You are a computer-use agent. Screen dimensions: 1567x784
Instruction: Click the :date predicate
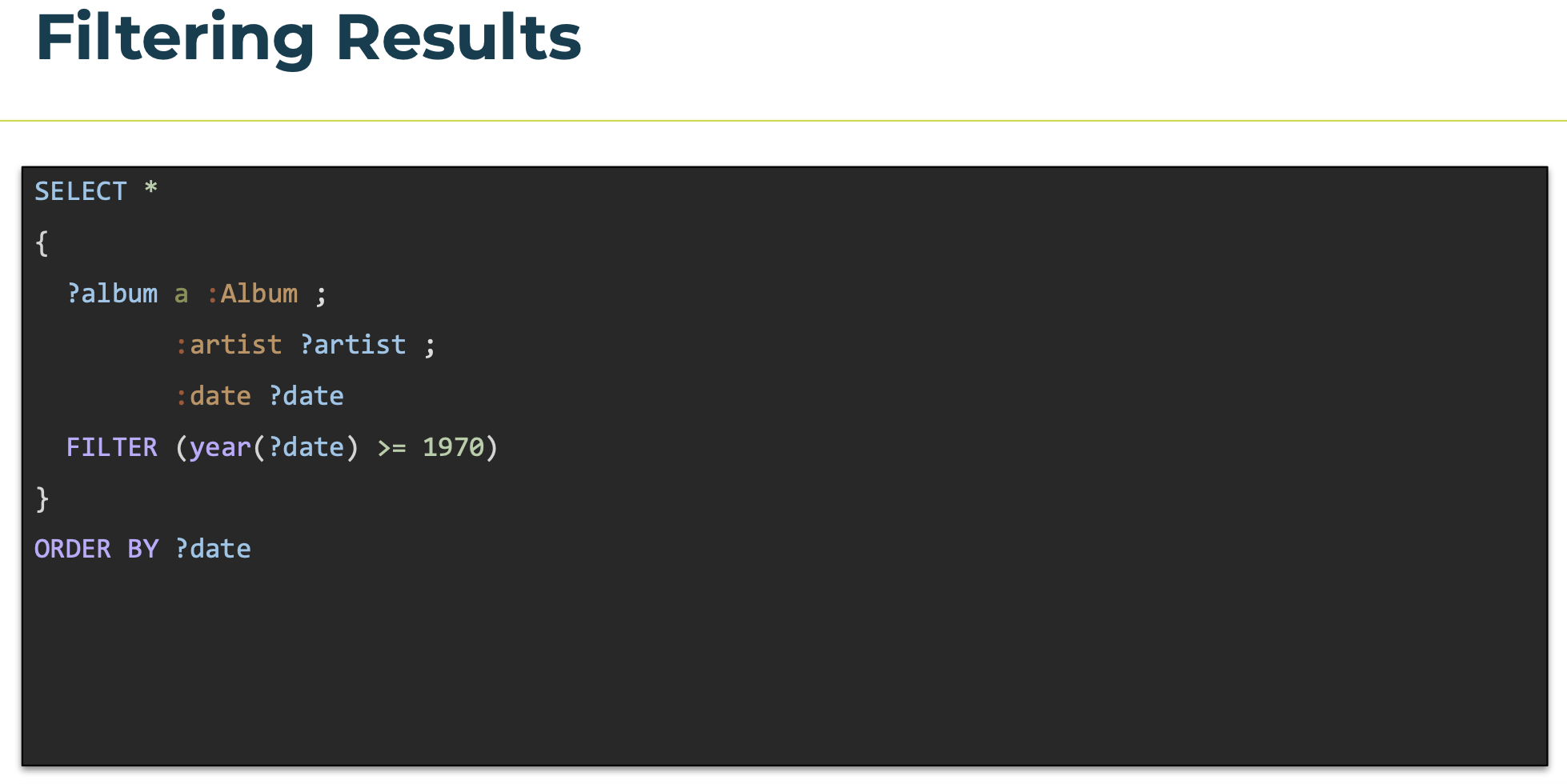pos(213,396)
